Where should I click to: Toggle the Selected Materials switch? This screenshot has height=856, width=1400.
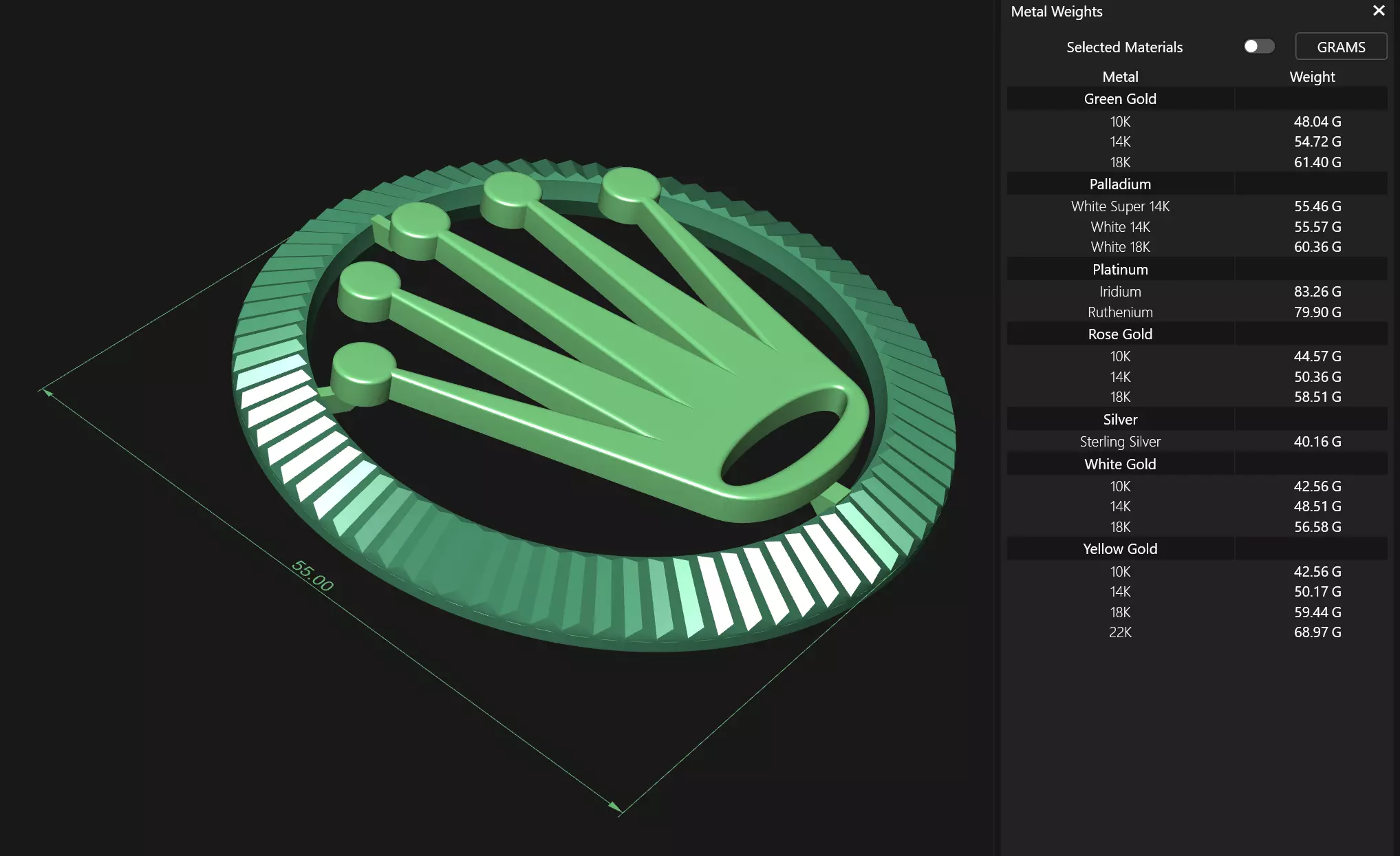1259,46
